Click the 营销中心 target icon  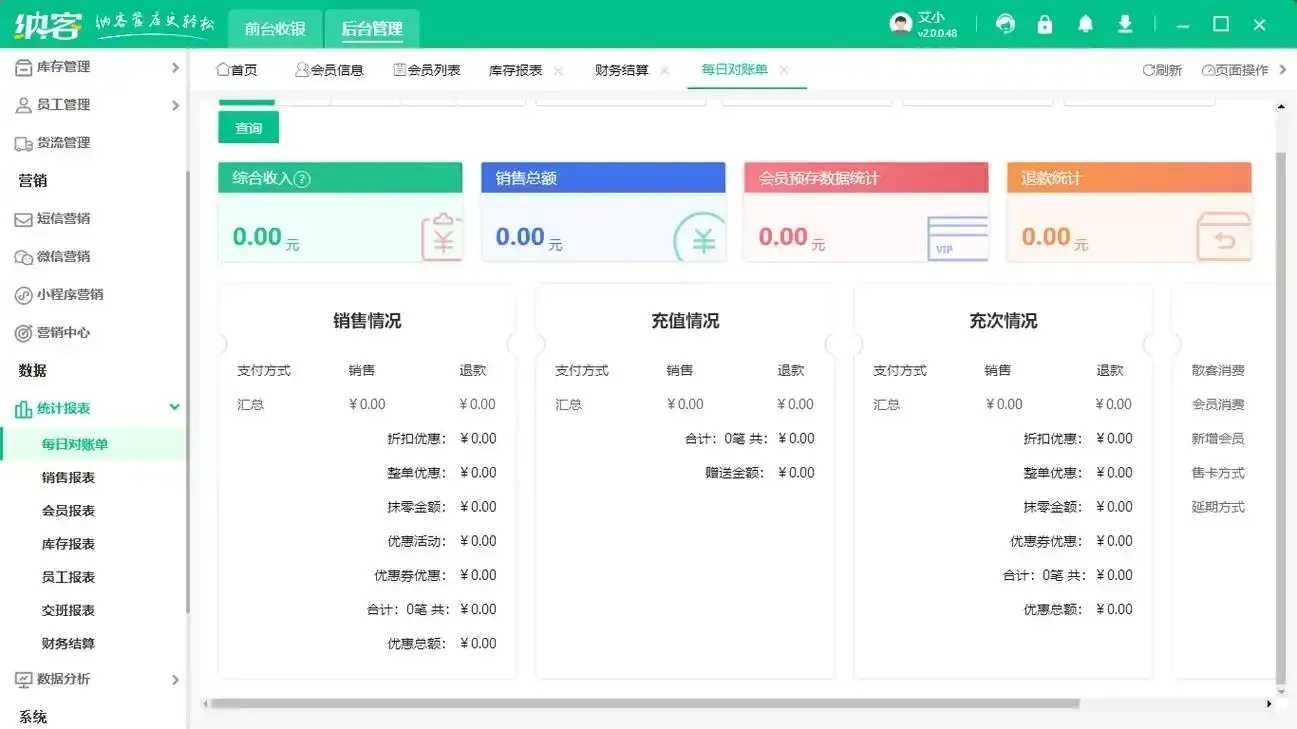pos(23,333)
